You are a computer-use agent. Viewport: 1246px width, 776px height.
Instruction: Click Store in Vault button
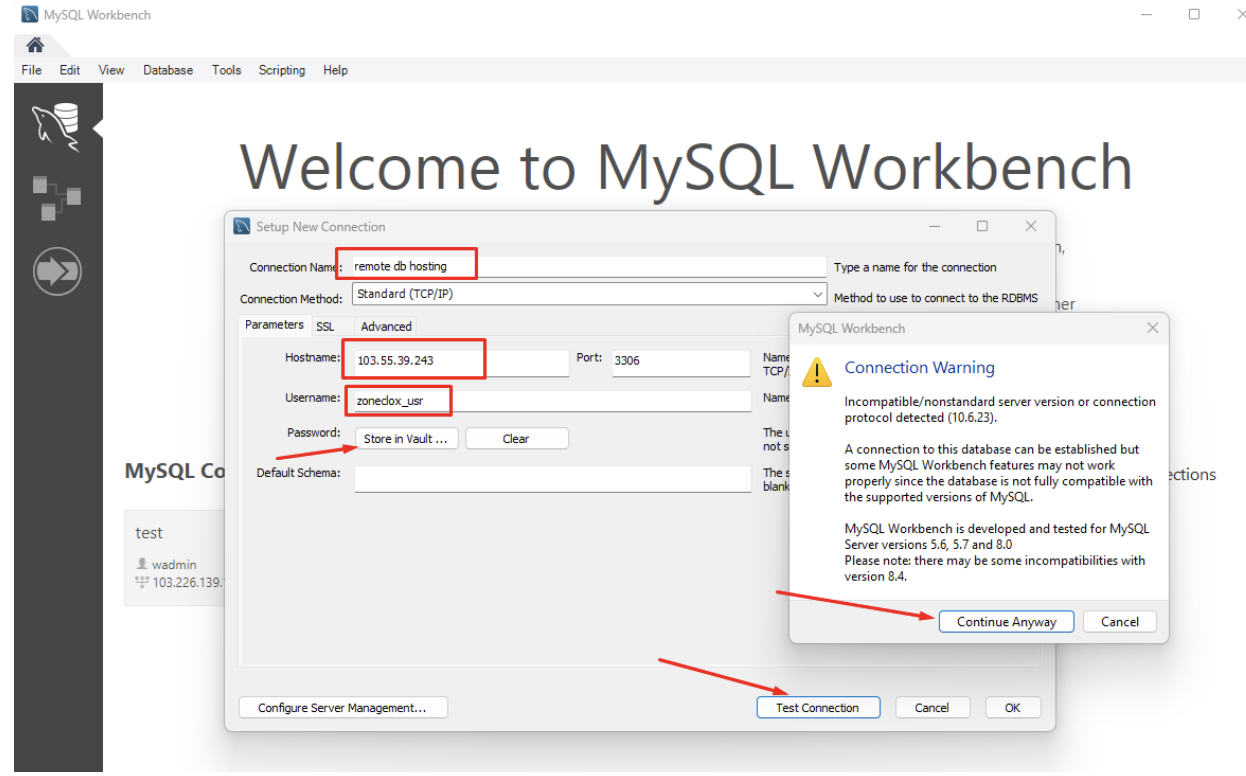coord(407,439)
